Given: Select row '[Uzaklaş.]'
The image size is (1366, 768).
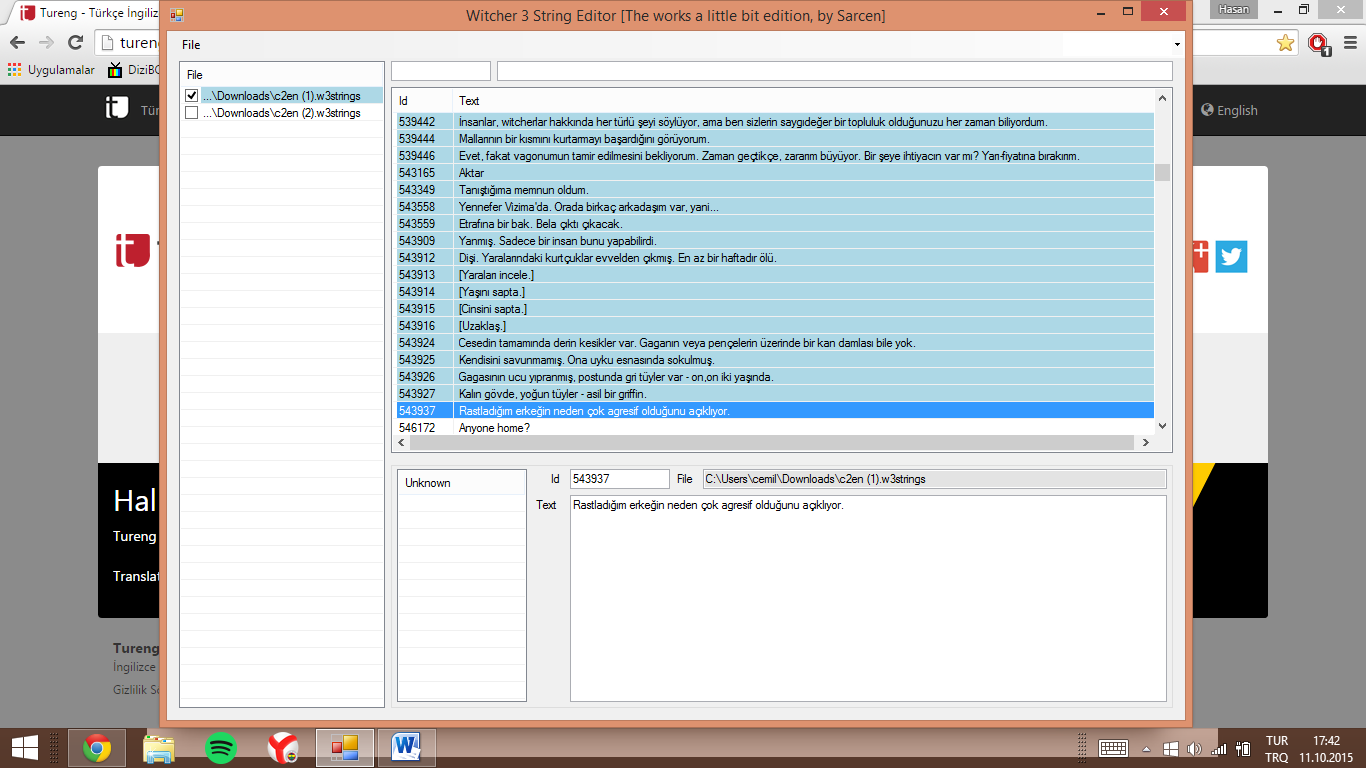Looking at the screenshot, I should pos(773,326).
